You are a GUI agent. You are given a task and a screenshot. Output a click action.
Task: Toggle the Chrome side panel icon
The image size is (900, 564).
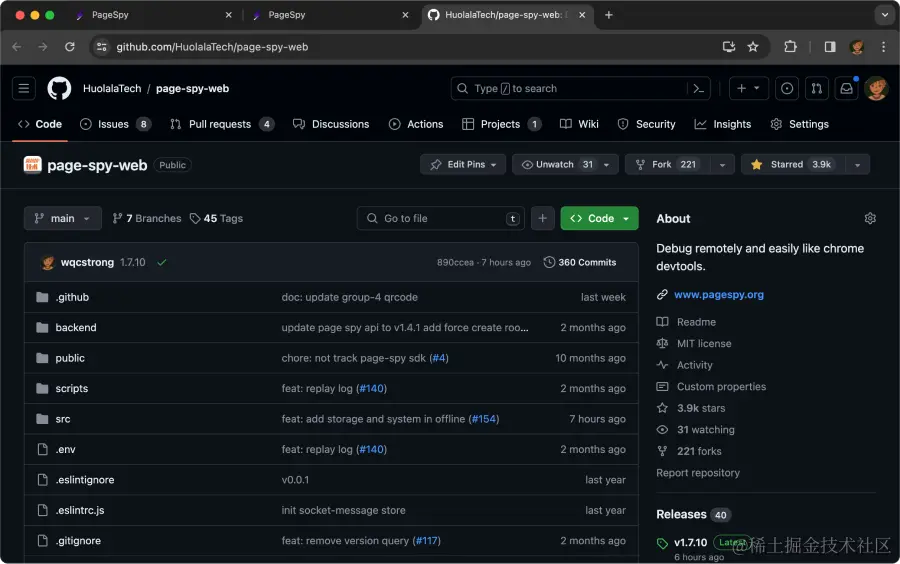[x=830, y=46]
